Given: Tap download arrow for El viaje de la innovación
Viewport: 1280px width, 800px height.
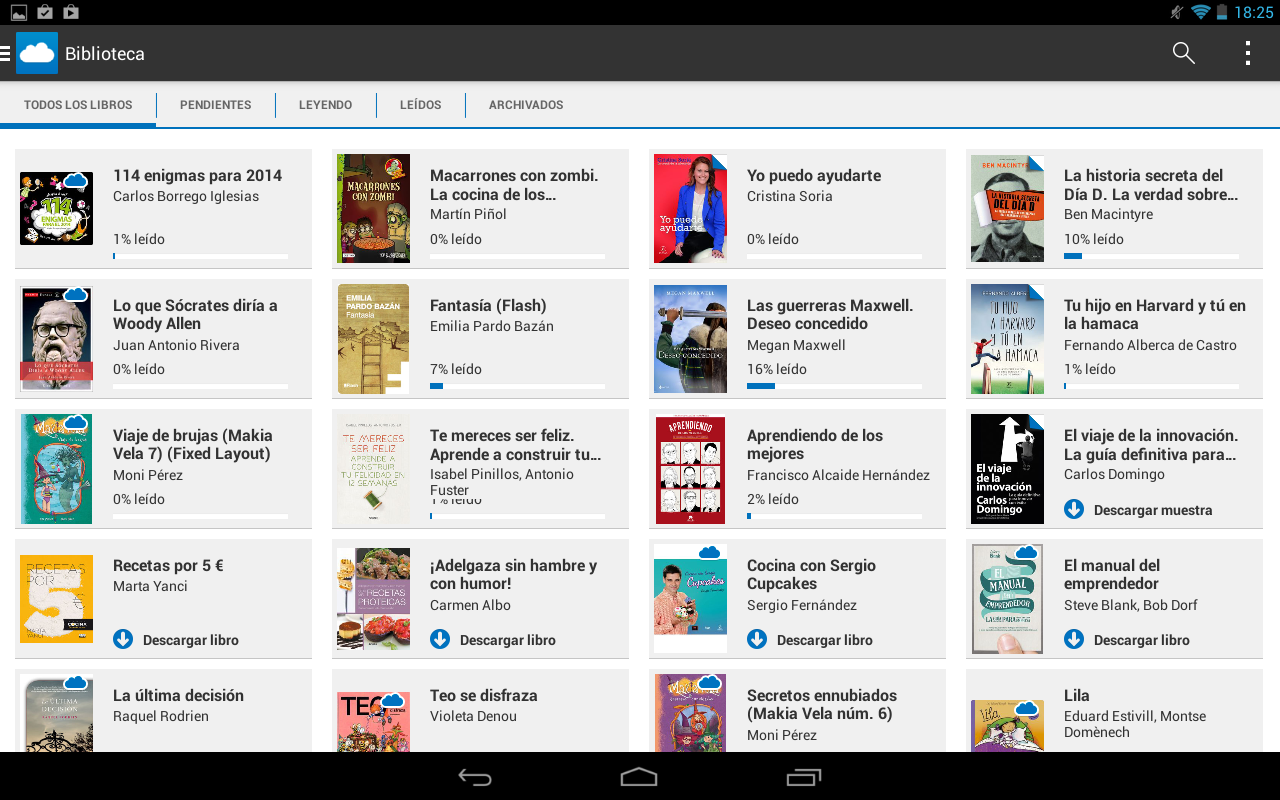Looking at the screenshot, I should coord(1074,509).
